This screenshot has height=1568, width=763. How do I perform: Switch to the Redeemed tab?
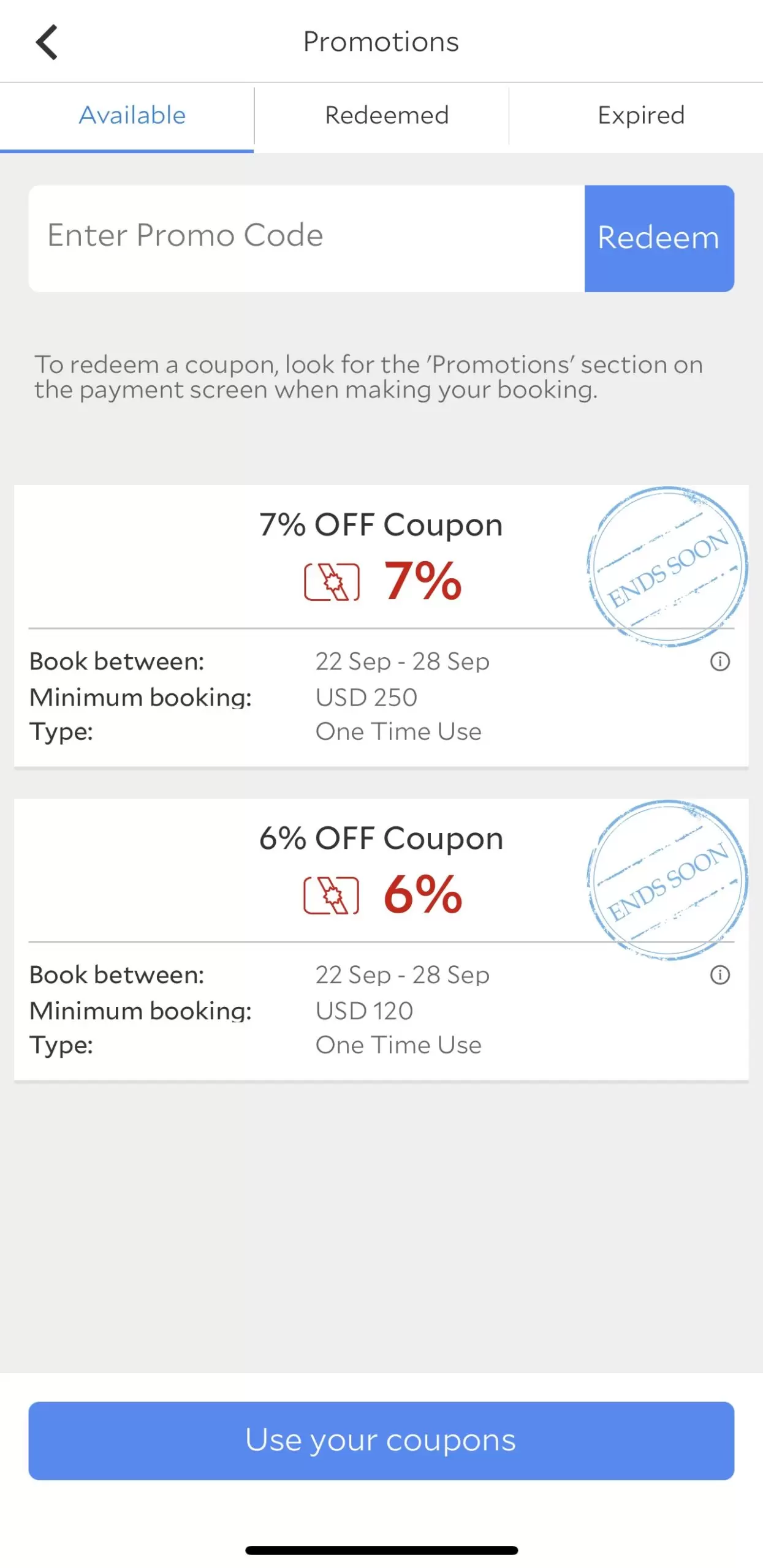pos(387,115)
